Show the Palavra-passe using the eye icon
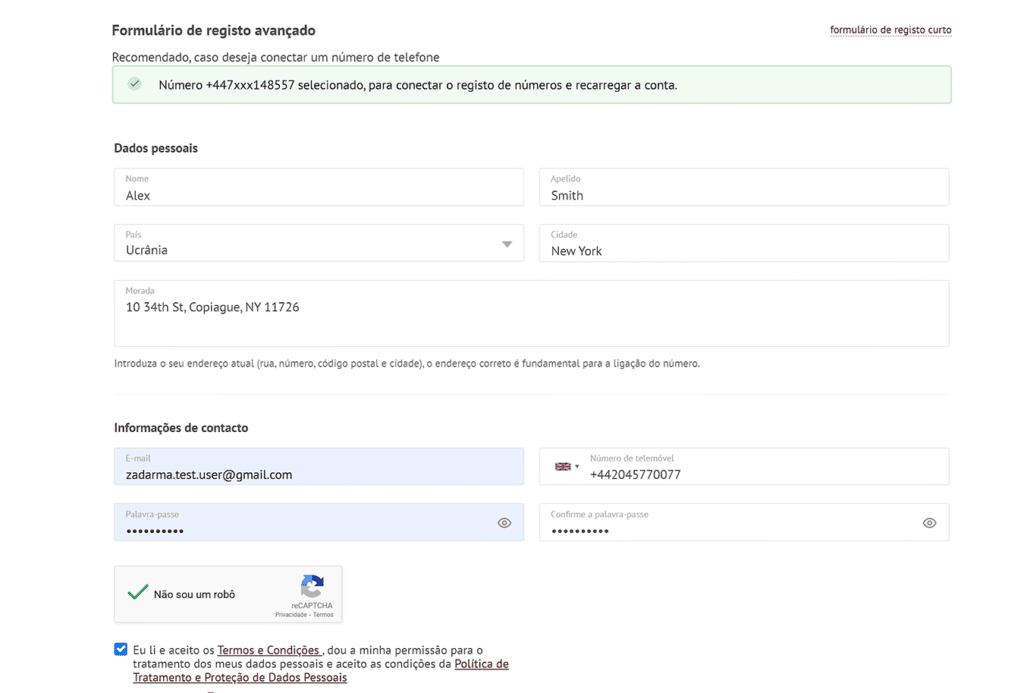This screenshot has height=693, width=1024. pyautogui.click(x=504, y=522)
